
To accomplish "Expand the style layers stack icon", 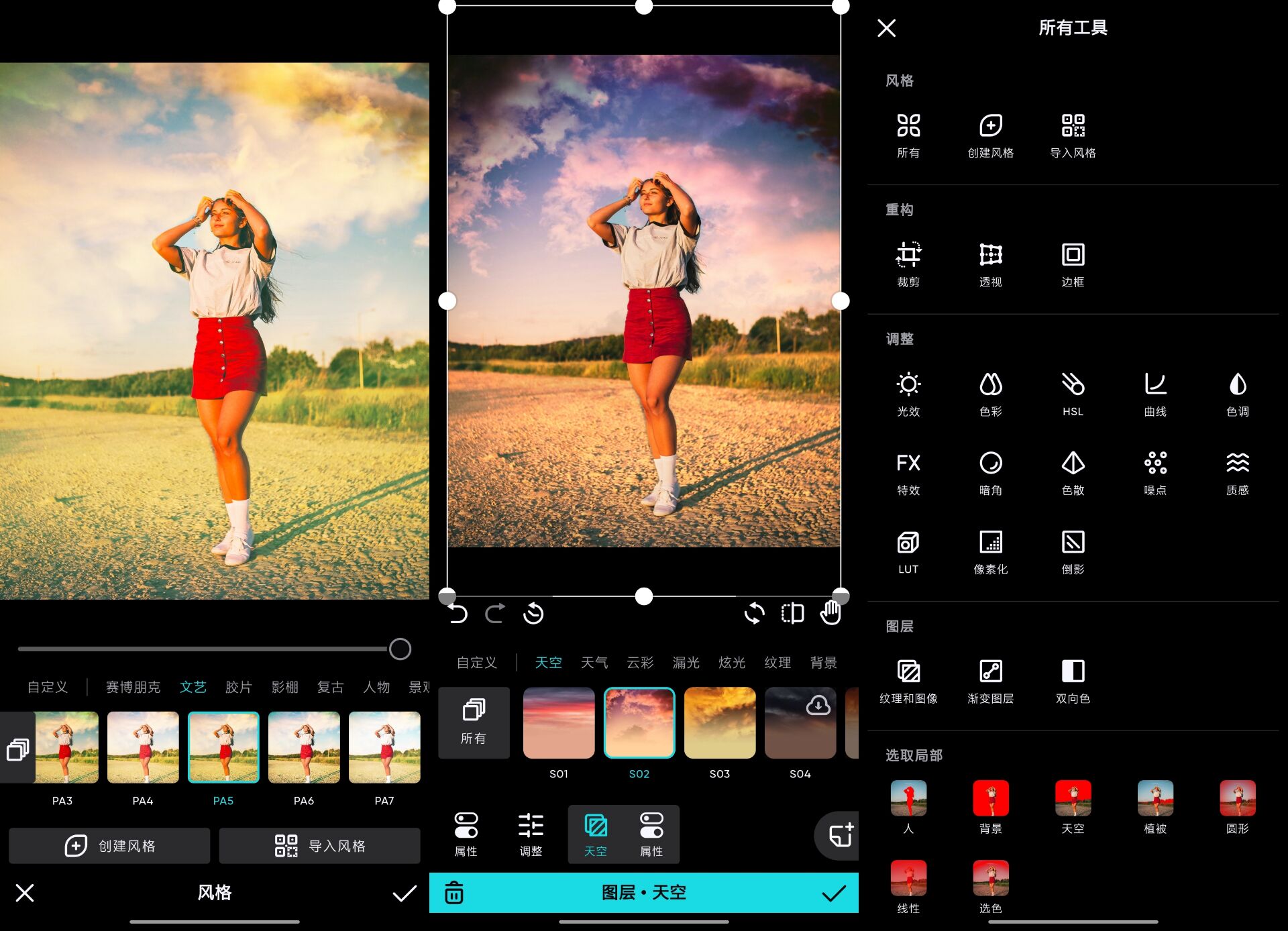I will point(17,749).
